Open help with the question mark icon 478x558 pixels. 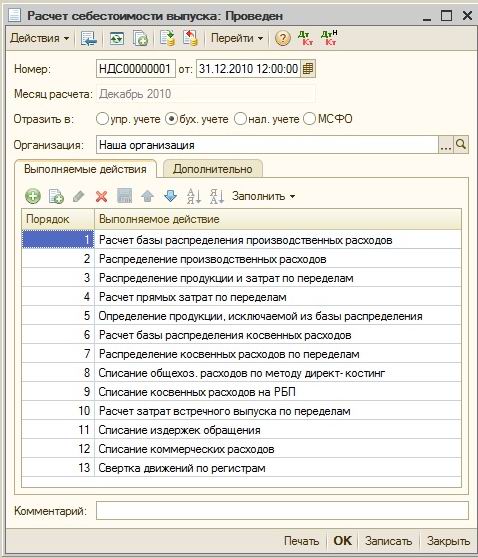(283, 38)
